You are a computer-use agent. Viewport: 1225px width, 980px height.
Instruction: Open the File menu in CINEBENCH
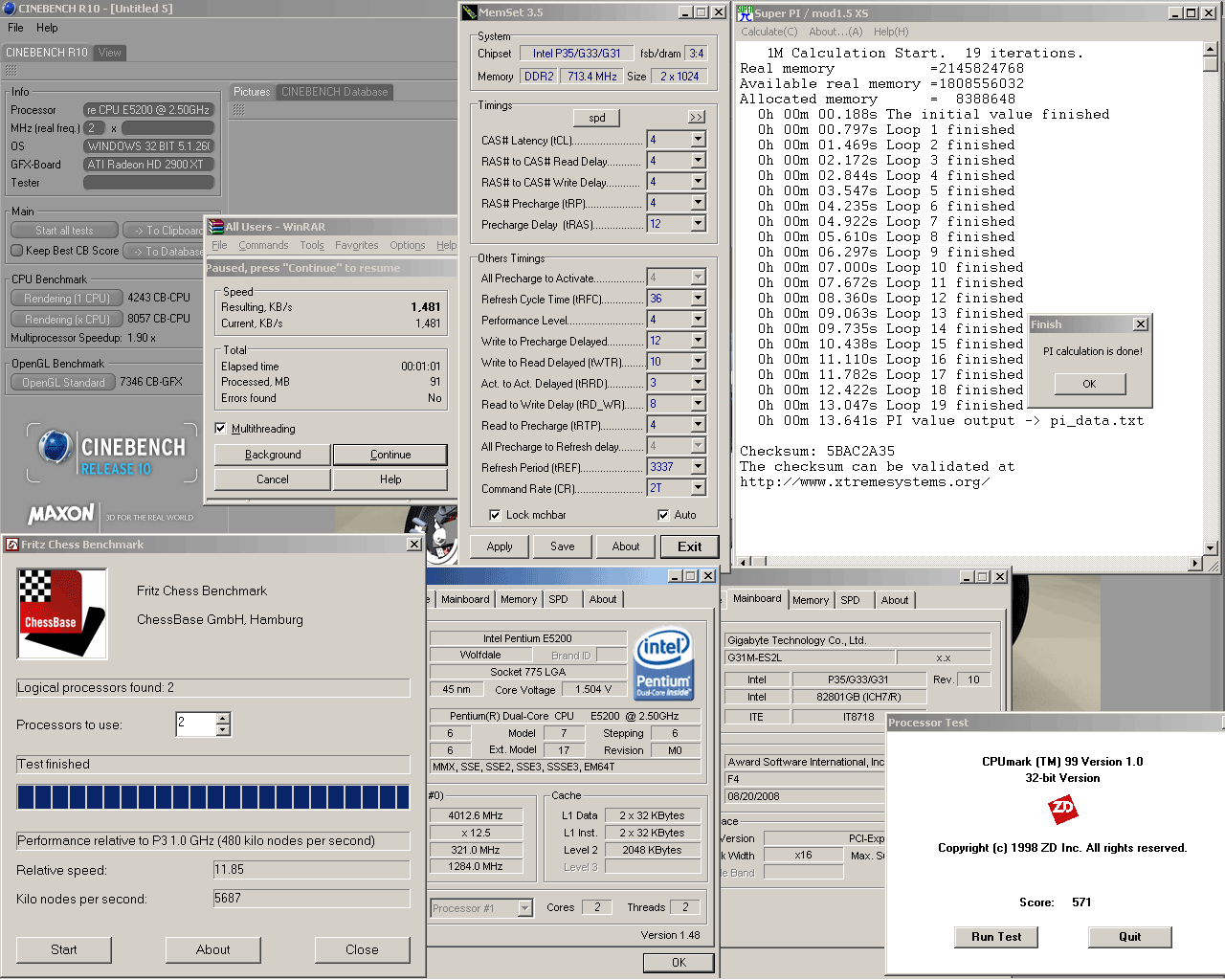tap(15, 28)
